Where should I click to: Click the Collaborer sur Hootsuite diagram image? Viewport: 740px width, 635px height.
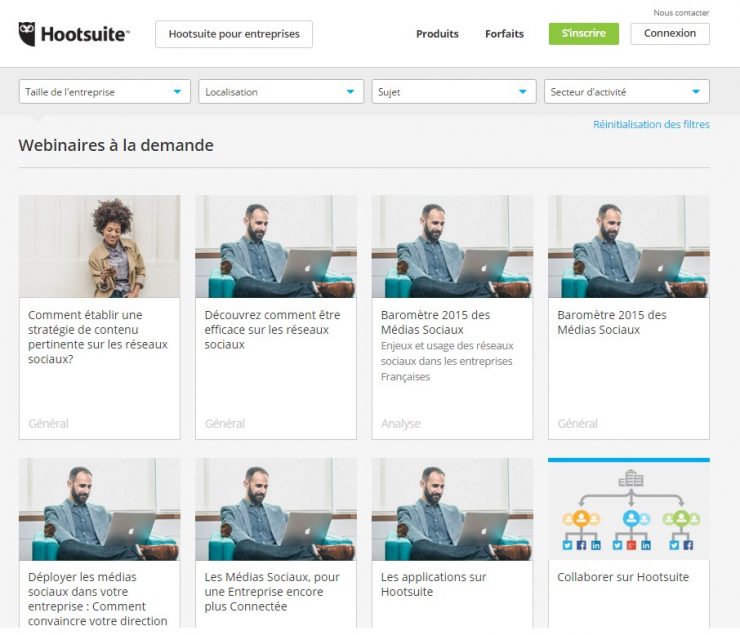click(628, 510)
